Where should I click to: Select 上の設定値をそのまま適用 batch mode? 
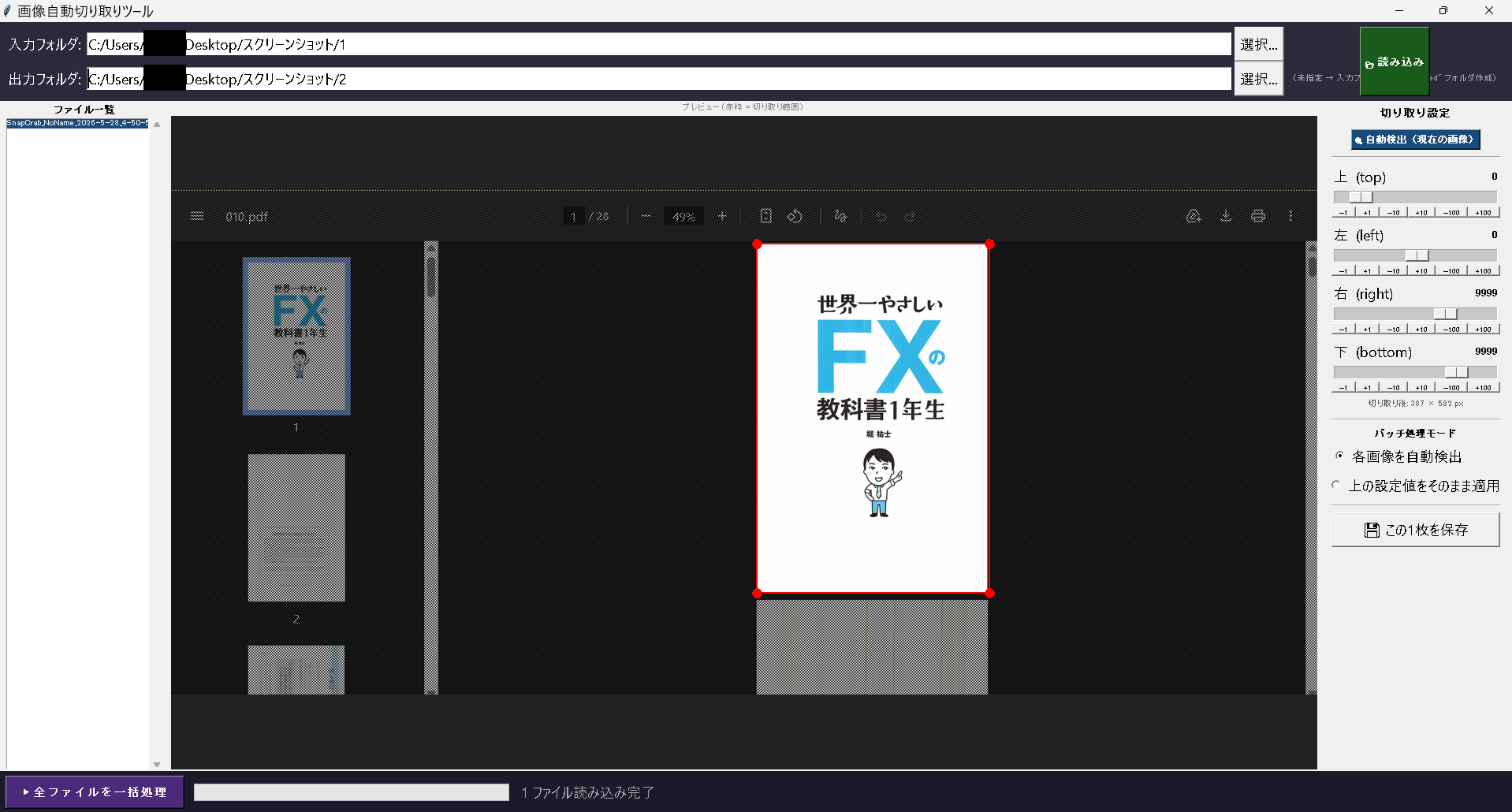point(1416,486)
